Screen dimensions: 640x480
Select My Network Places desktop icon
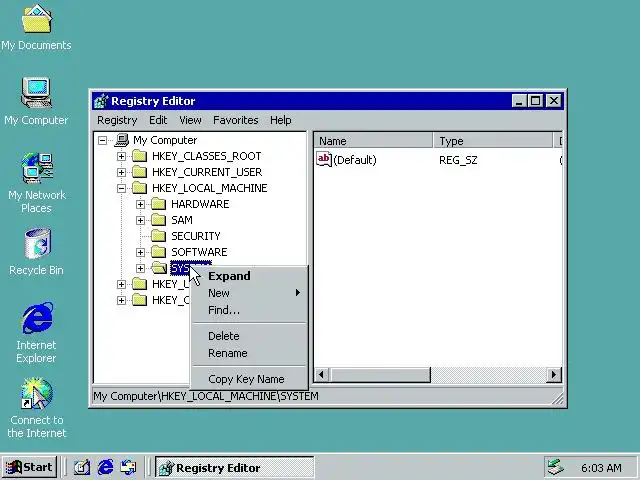pos(37,168)
